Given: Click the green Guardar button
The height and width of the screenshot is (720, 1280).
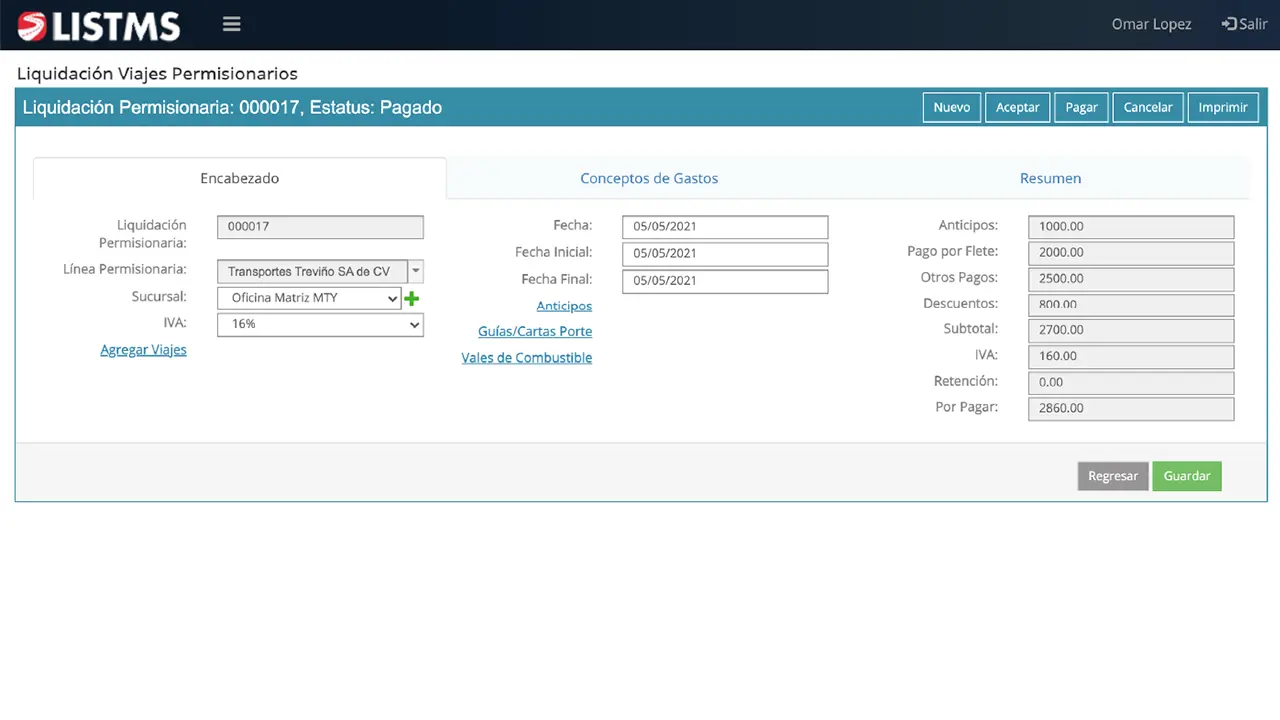Looking at the screenshot, I should (1186, 476).
